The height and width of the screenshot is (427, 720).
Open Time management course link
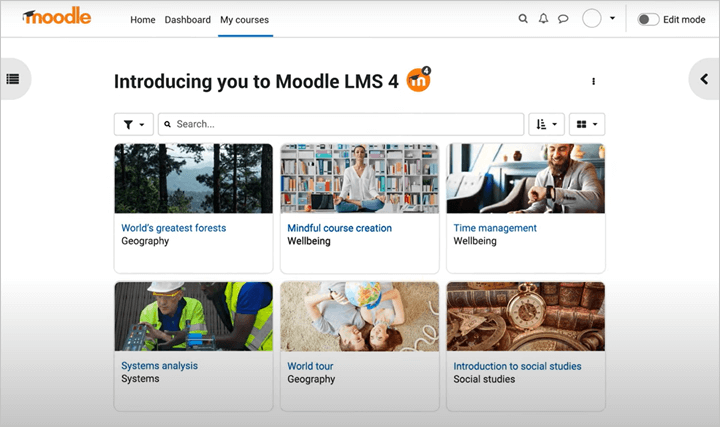coord(495,228)
